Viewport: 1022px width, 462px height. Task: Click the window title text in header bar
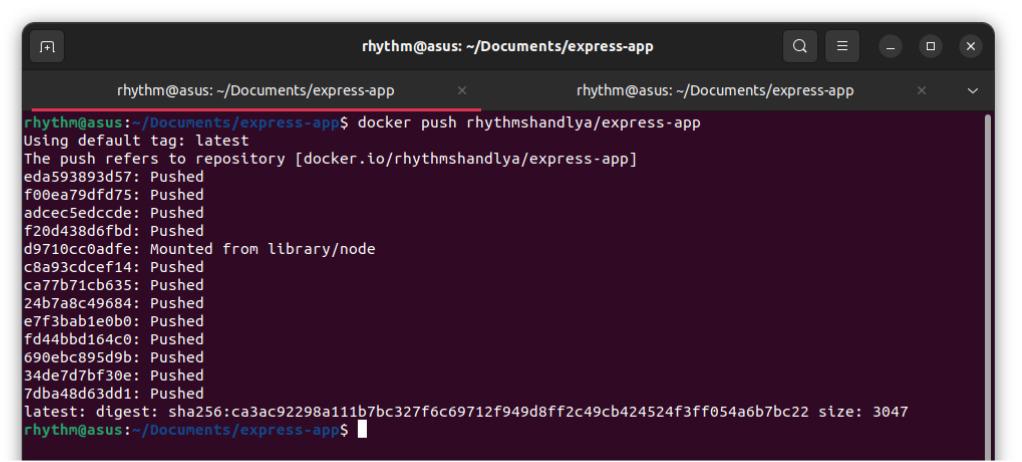507,46
